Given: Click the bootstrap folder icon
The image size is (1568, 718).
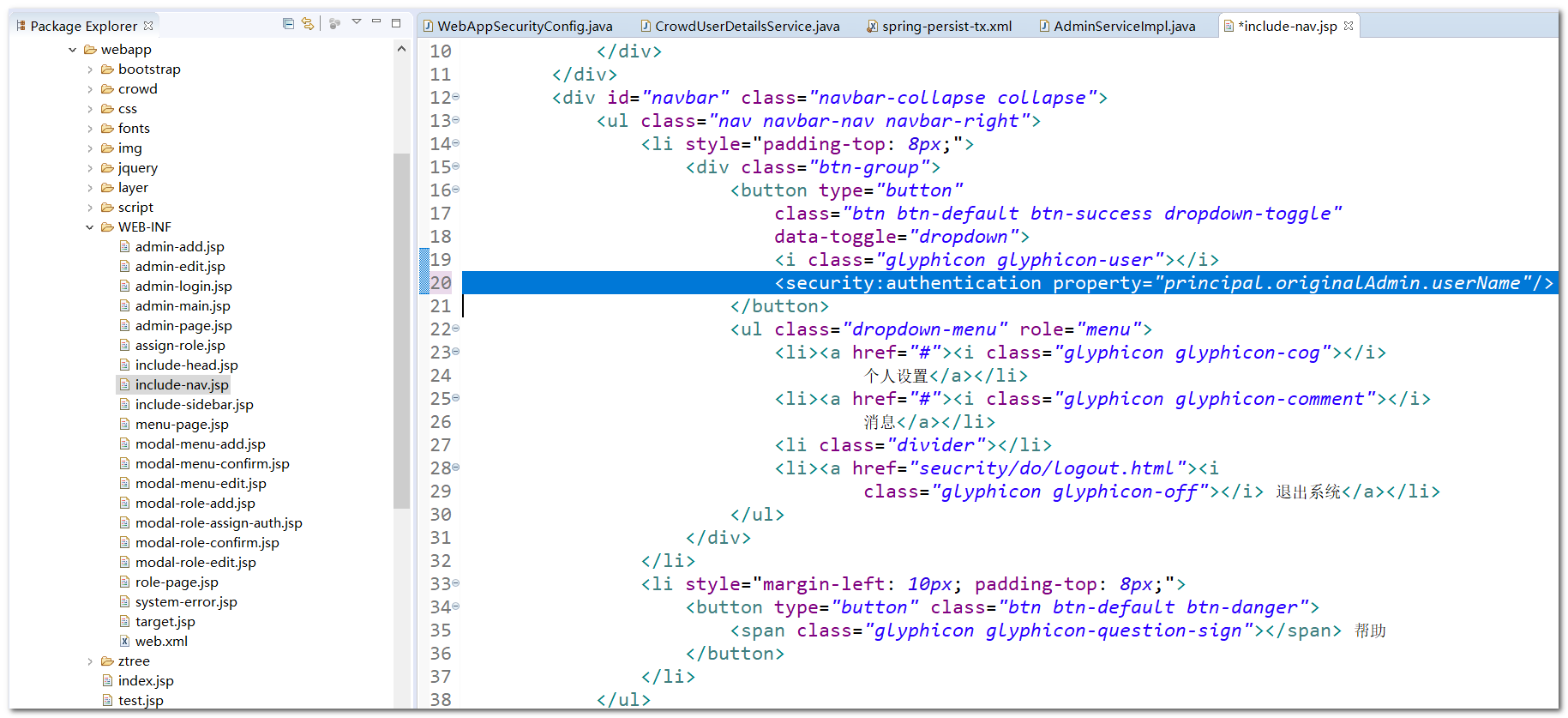Looking at the screenshot, I should [x=107, y=69].
